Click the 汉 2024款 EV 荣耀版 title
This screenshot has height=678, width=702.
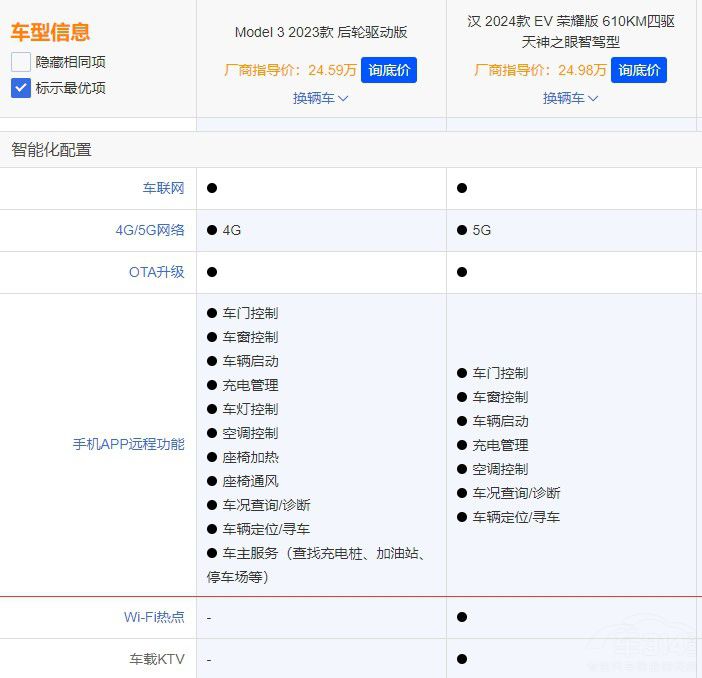click(x=571, y=31)
